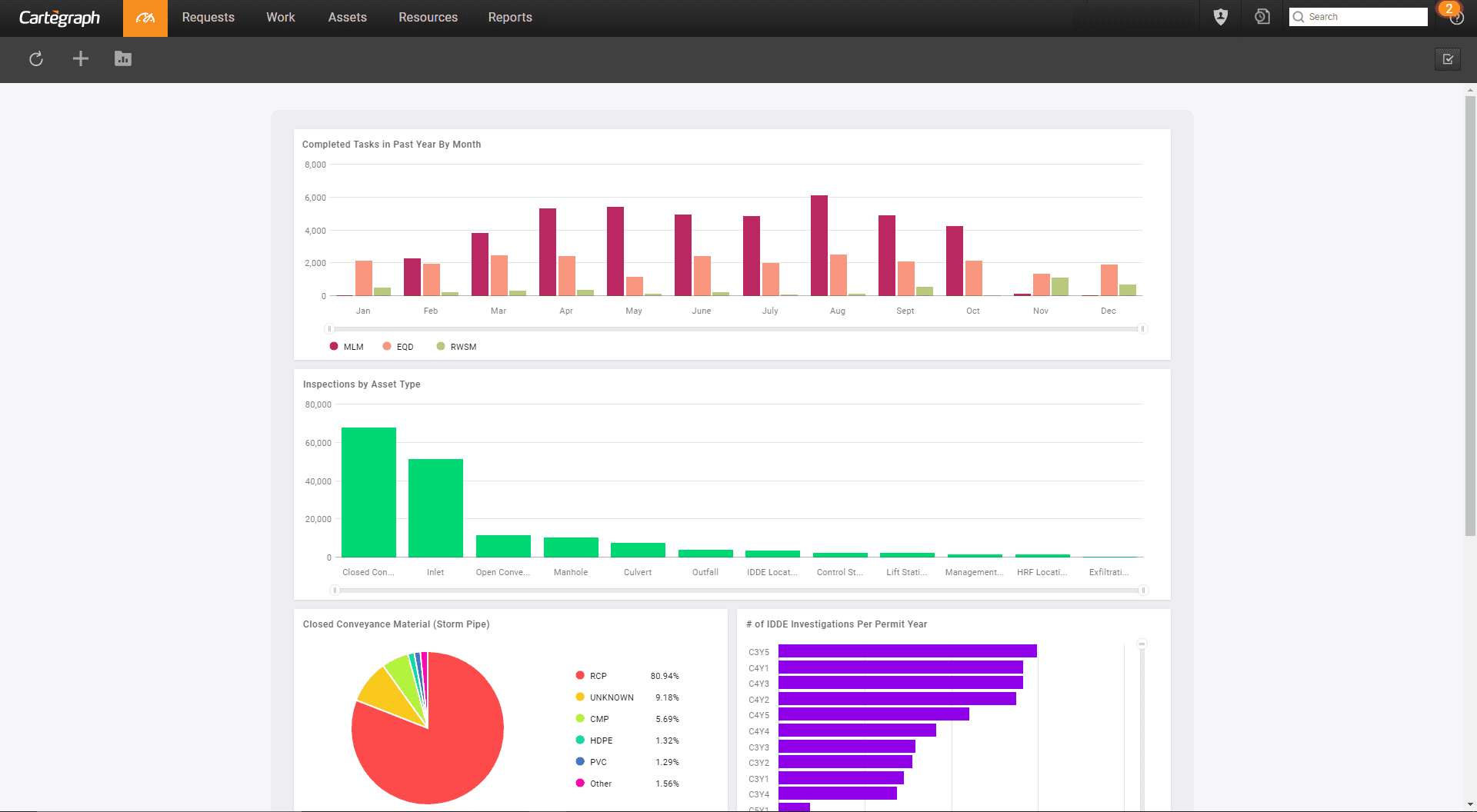Image resolution: width=1477 pixels, height=812 pixels.
Task: Open the dashboard home gauge icon
Action: click(x=145, y=18)
